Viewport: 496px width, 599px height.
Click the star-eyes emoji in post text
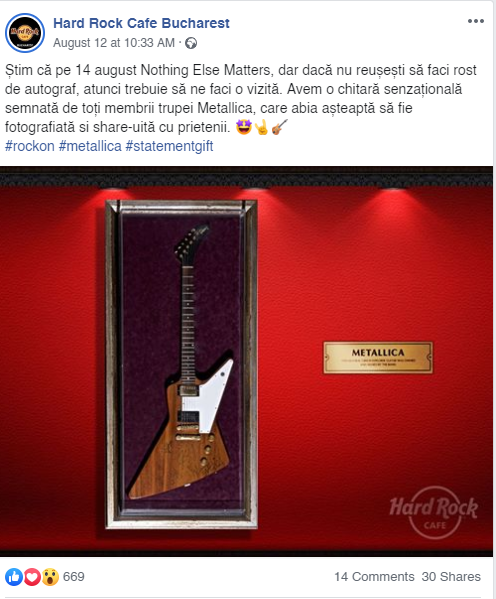[x=244, y=127]
